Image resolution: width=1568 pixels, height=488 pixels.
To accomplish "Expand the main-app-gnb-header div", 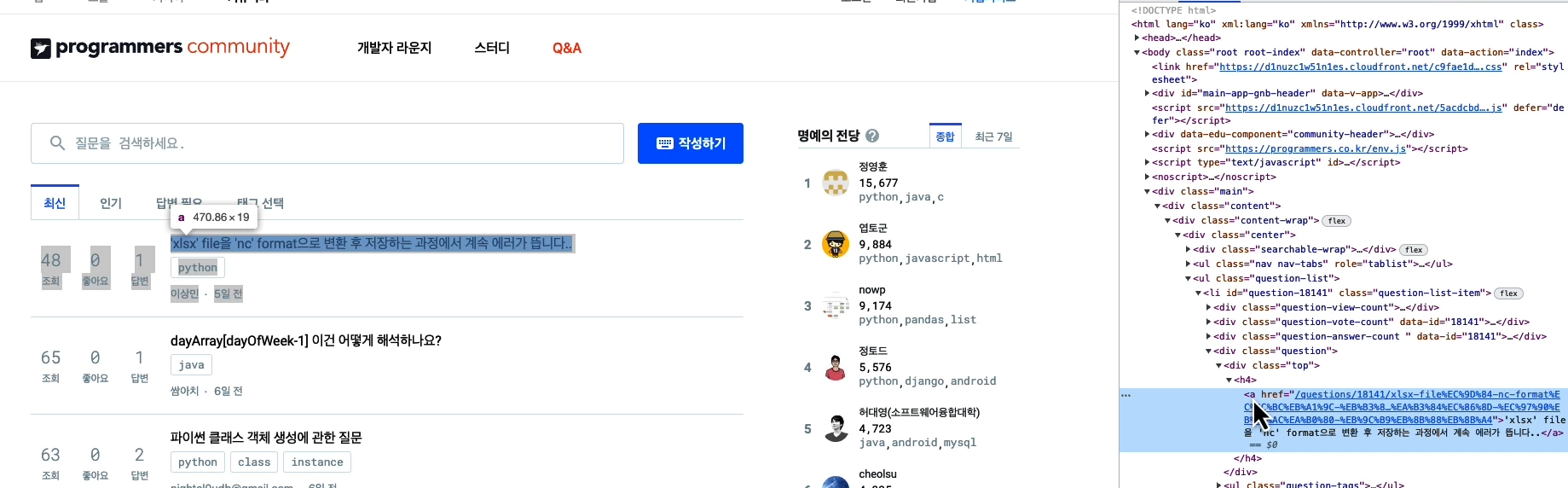I will [1147, 94].
